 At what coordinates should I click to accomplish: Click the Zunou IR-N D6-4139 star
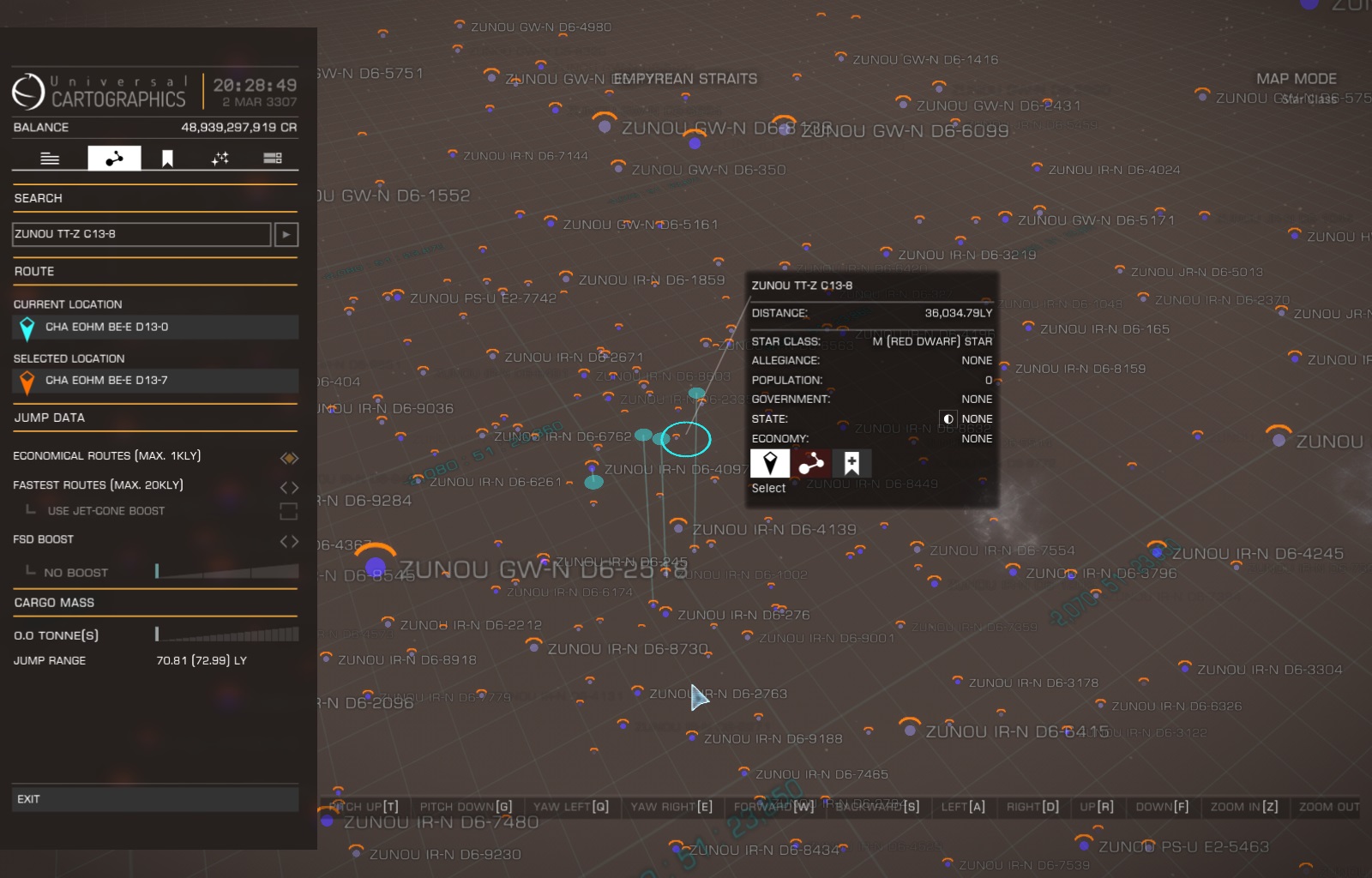(x=679, y=526)
